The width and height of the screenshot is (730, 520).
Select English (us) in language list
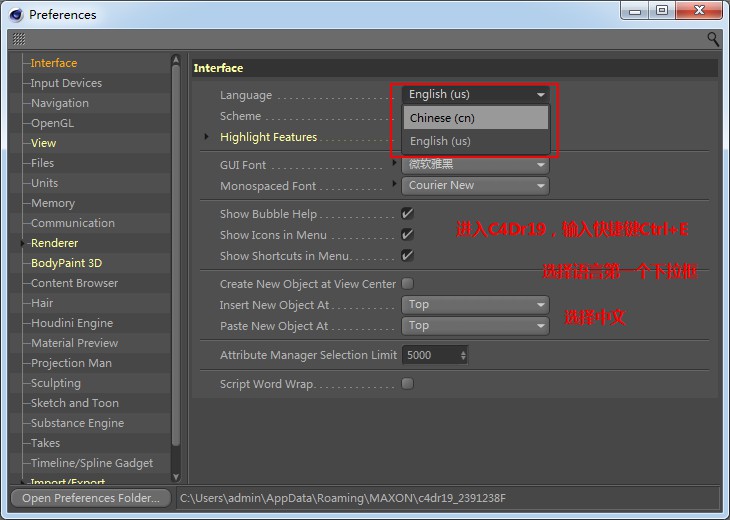[476, 142]
